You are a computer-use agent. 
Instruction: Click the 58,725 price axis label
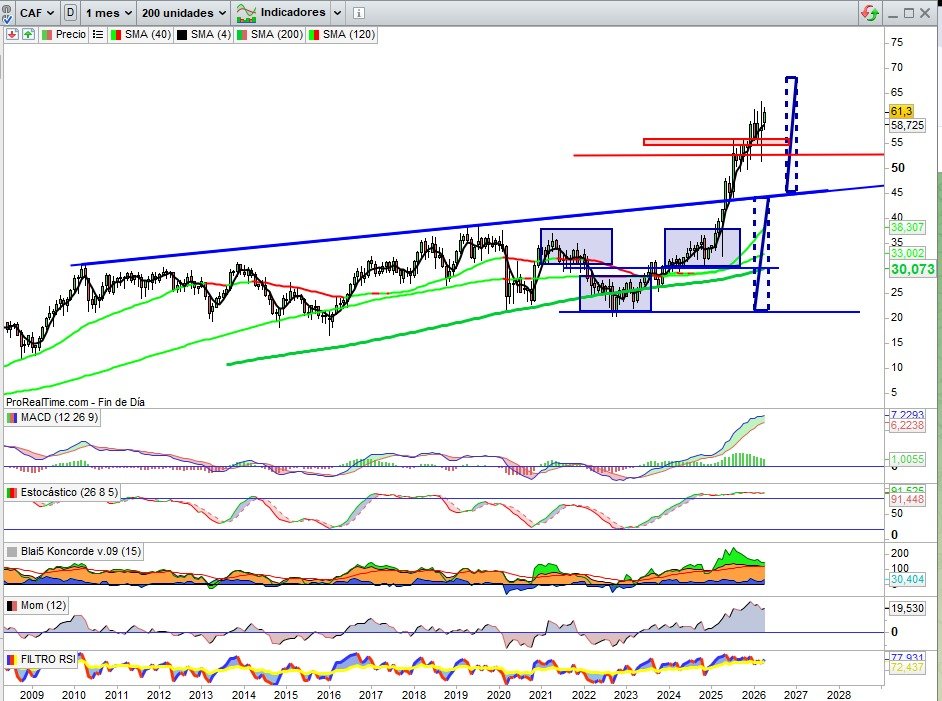click(x=907, y=125)
